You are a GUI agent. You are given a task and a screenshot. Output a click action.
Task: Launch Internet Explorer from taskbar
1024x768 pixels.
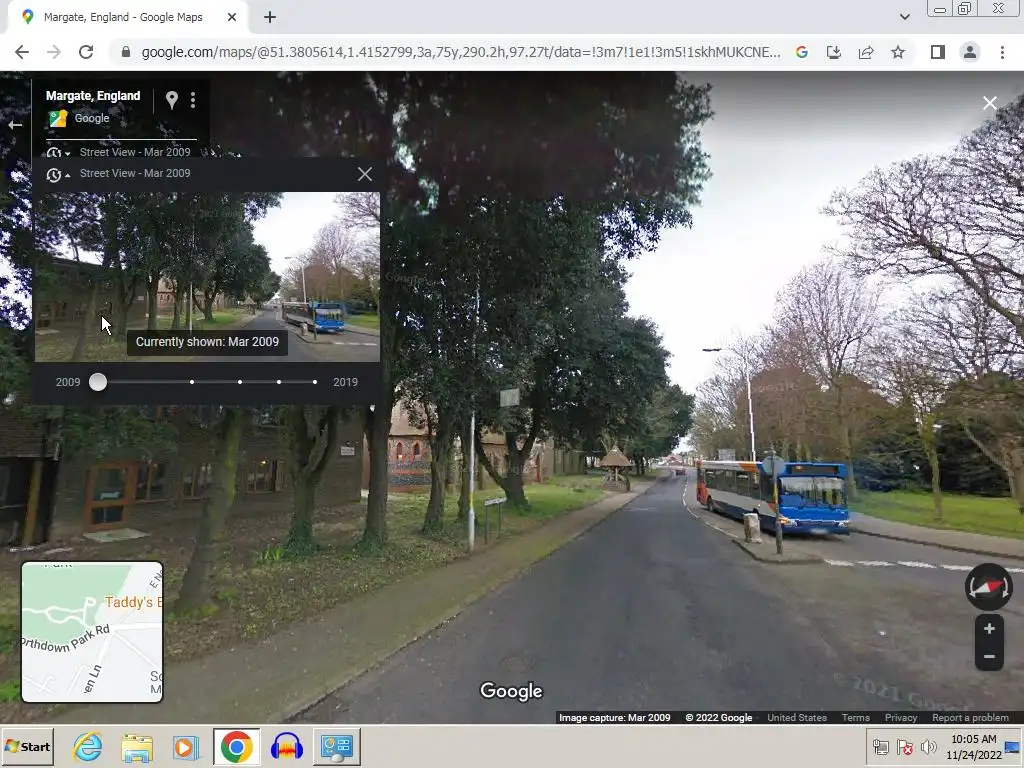coord(88,747)
